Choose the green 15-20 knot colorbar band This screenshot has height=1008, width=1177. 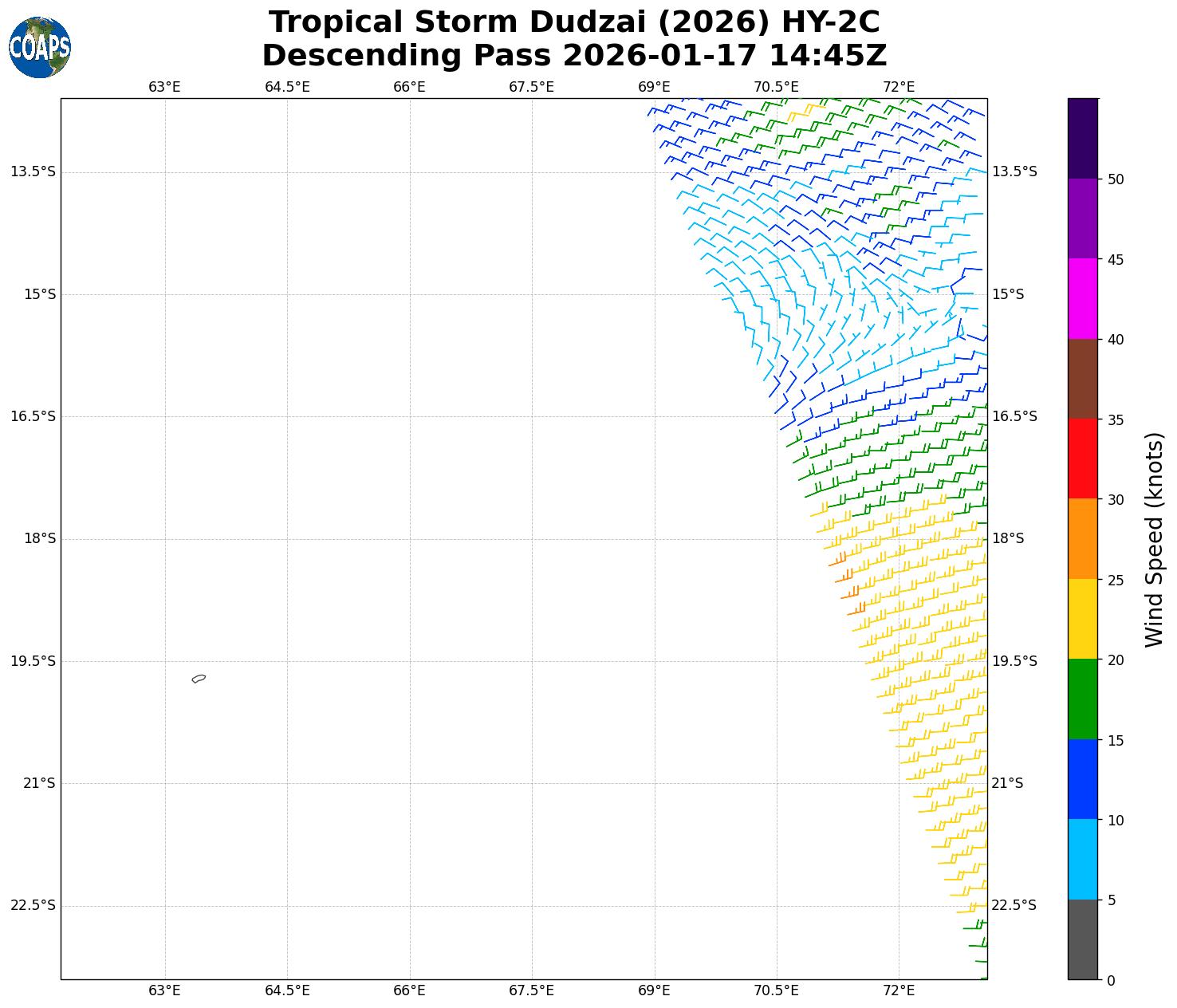click(1082, 699)
